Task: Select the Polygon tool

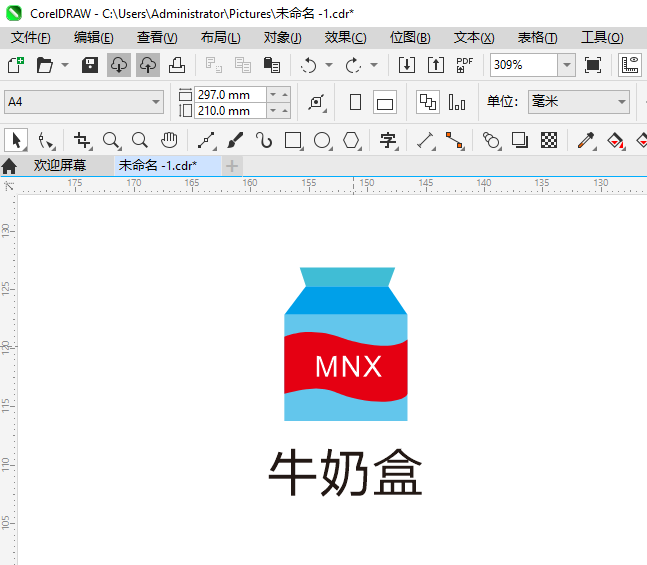Action: (x=352, y=141)
